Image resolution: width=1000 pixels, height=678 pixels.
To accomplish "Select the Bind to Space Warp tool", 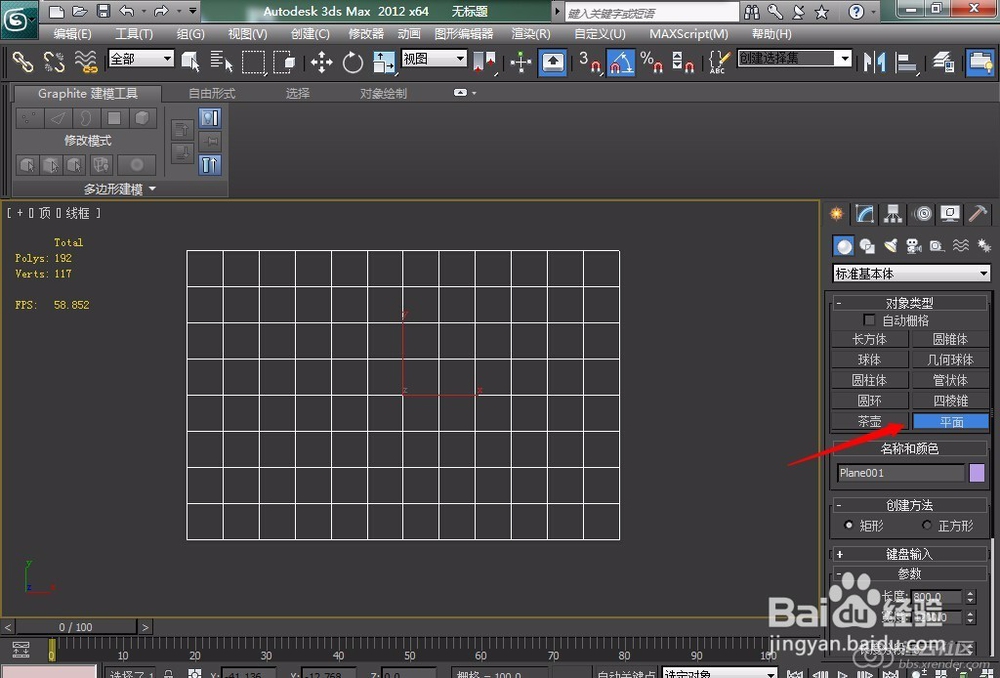I will pyautogui.click(x=85, y=62).
